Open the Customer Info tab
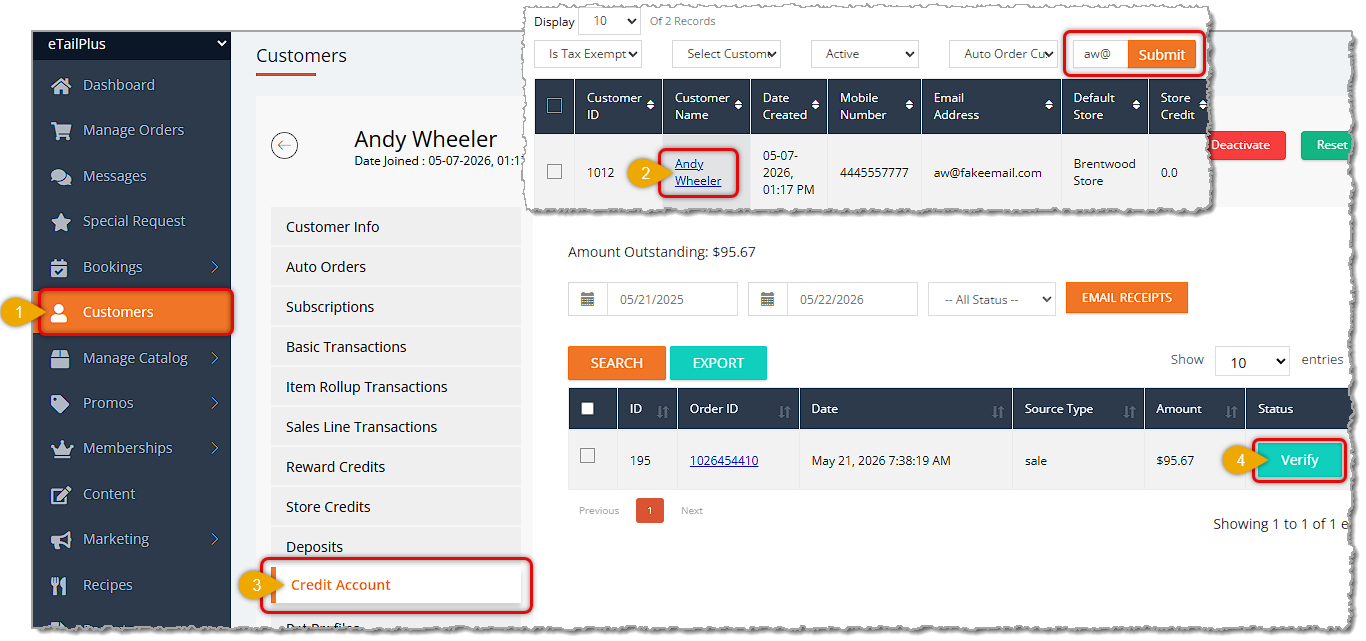 395,227
